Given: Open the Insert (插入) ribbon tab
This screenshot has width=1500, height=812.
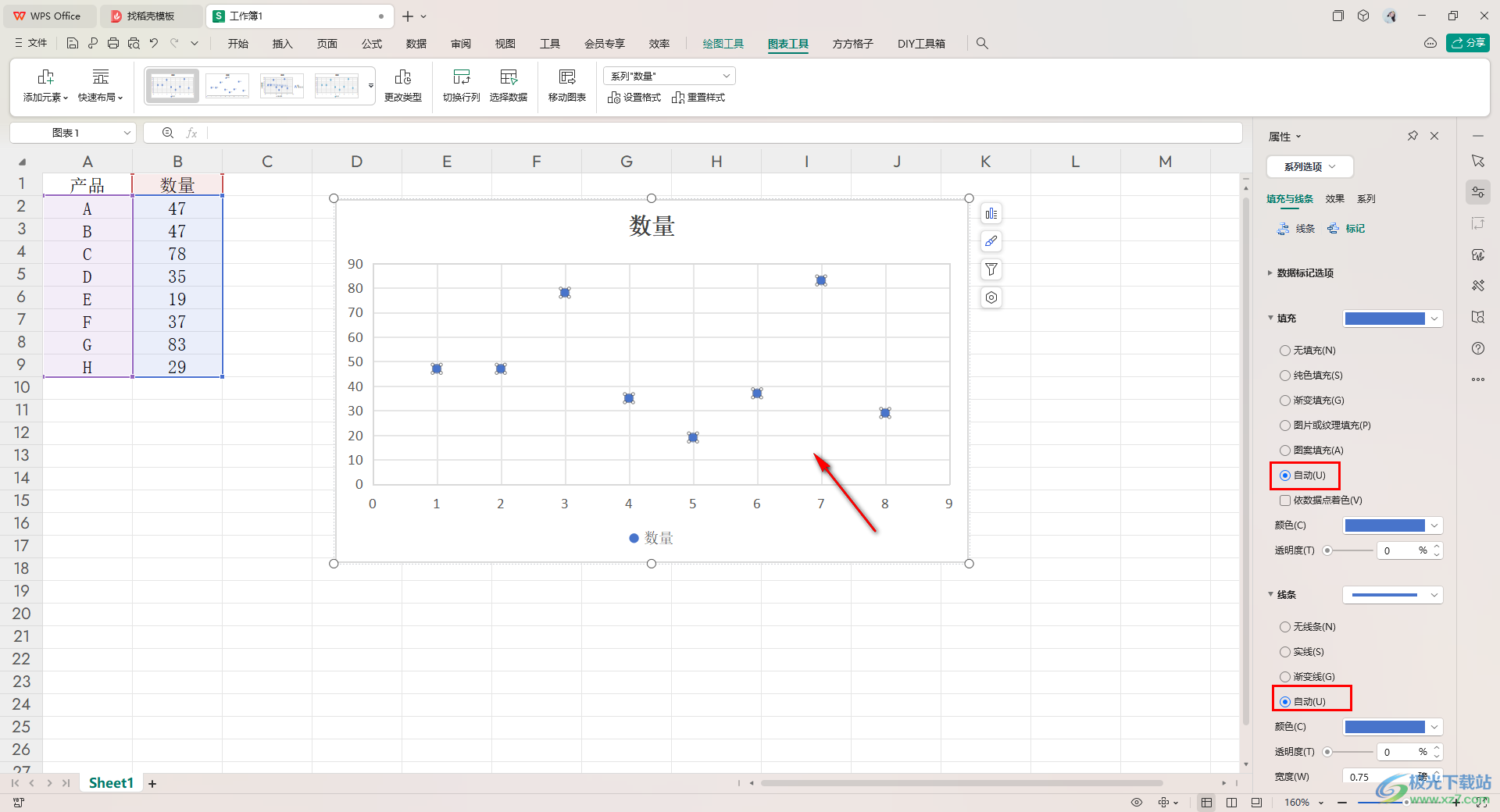Looking at the screenshot, I should 282,44.
